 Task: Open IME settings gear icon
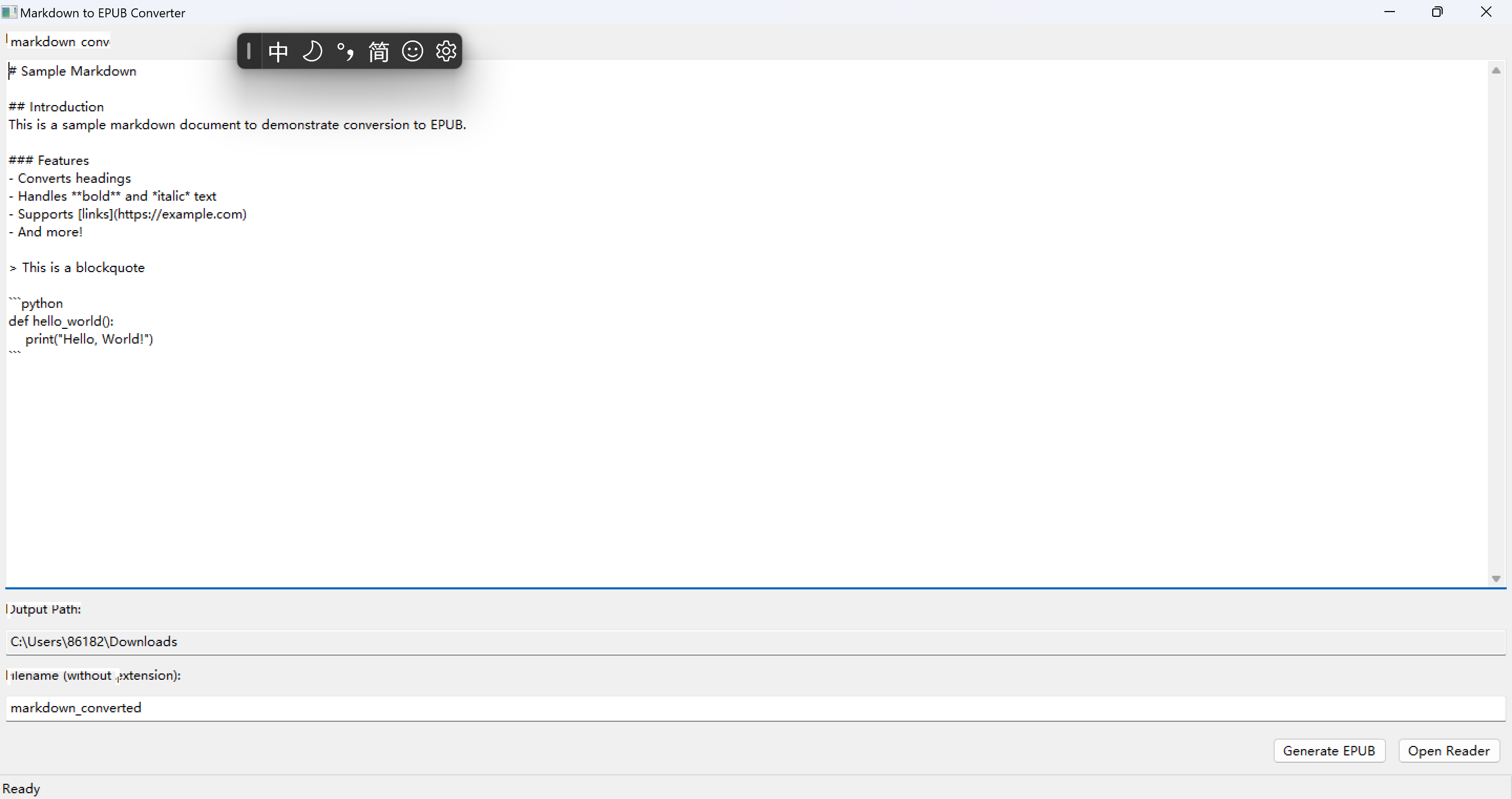point(446,51)
